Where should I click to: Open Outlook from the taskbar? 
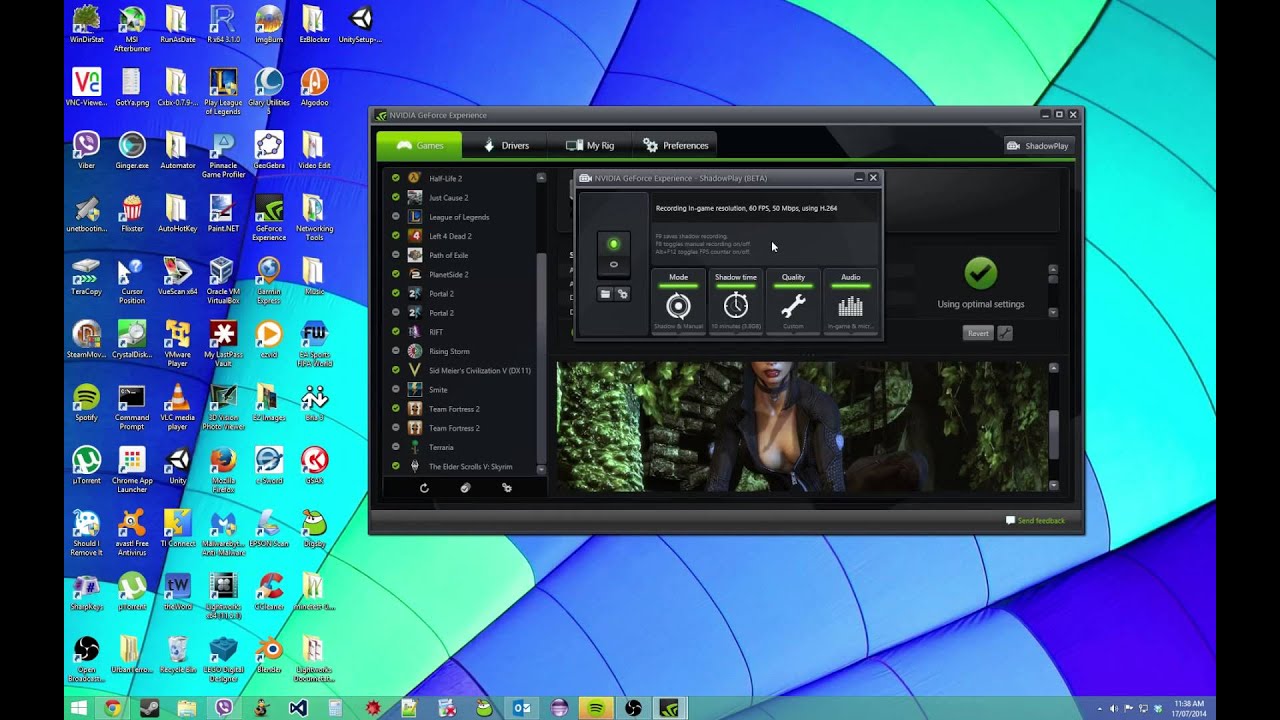(521, 708)
